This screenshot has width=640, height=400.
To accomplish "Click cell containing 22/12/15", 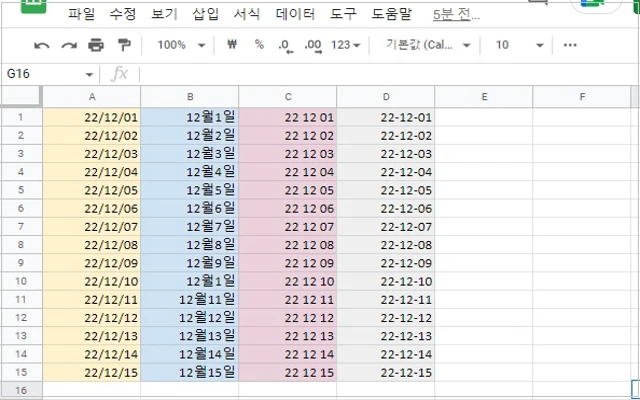I will (92, 372).
